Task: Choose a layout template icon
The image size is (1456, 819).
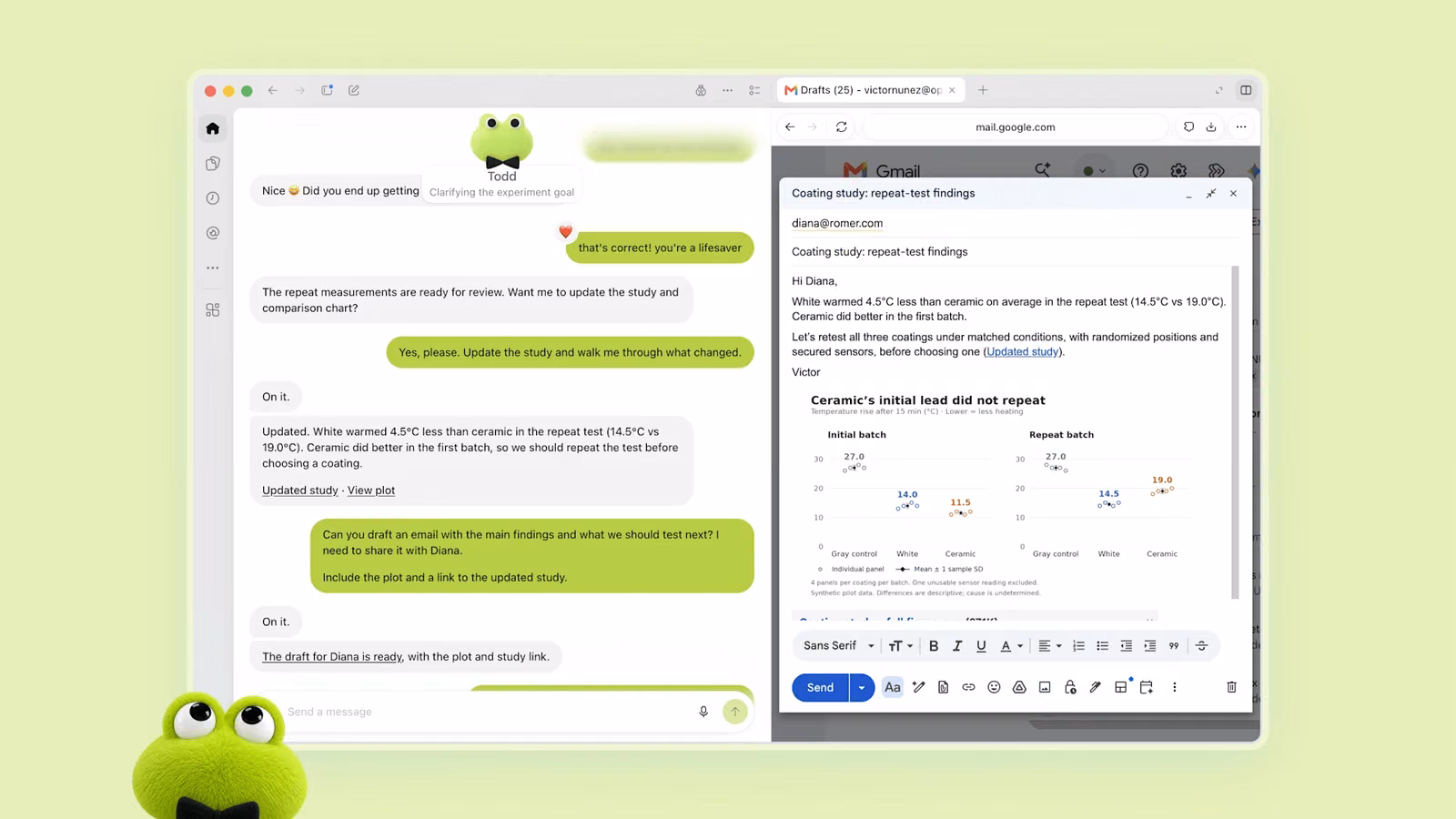Action: [1121, 688]
